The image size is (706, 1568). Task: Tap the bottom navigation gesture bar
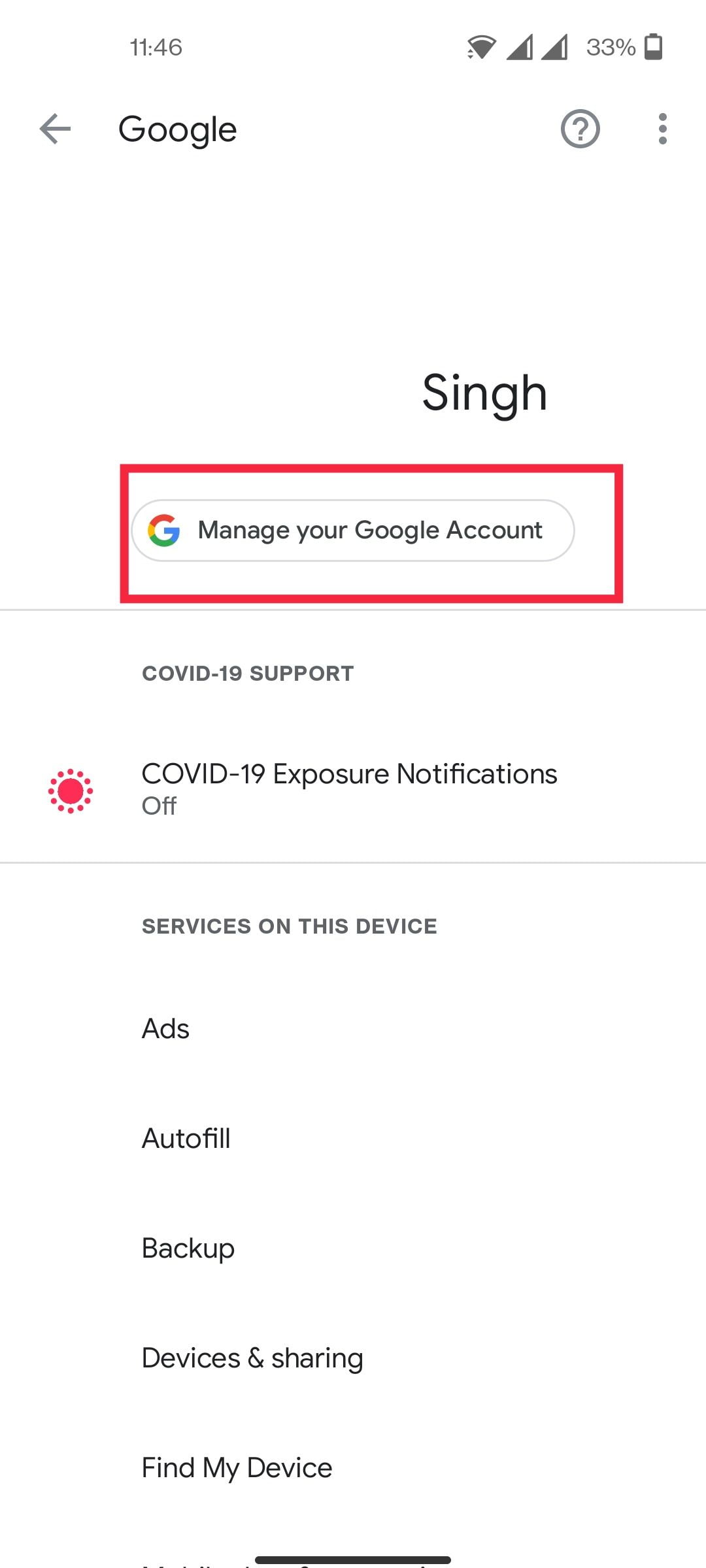click(x=353, y=1560)
